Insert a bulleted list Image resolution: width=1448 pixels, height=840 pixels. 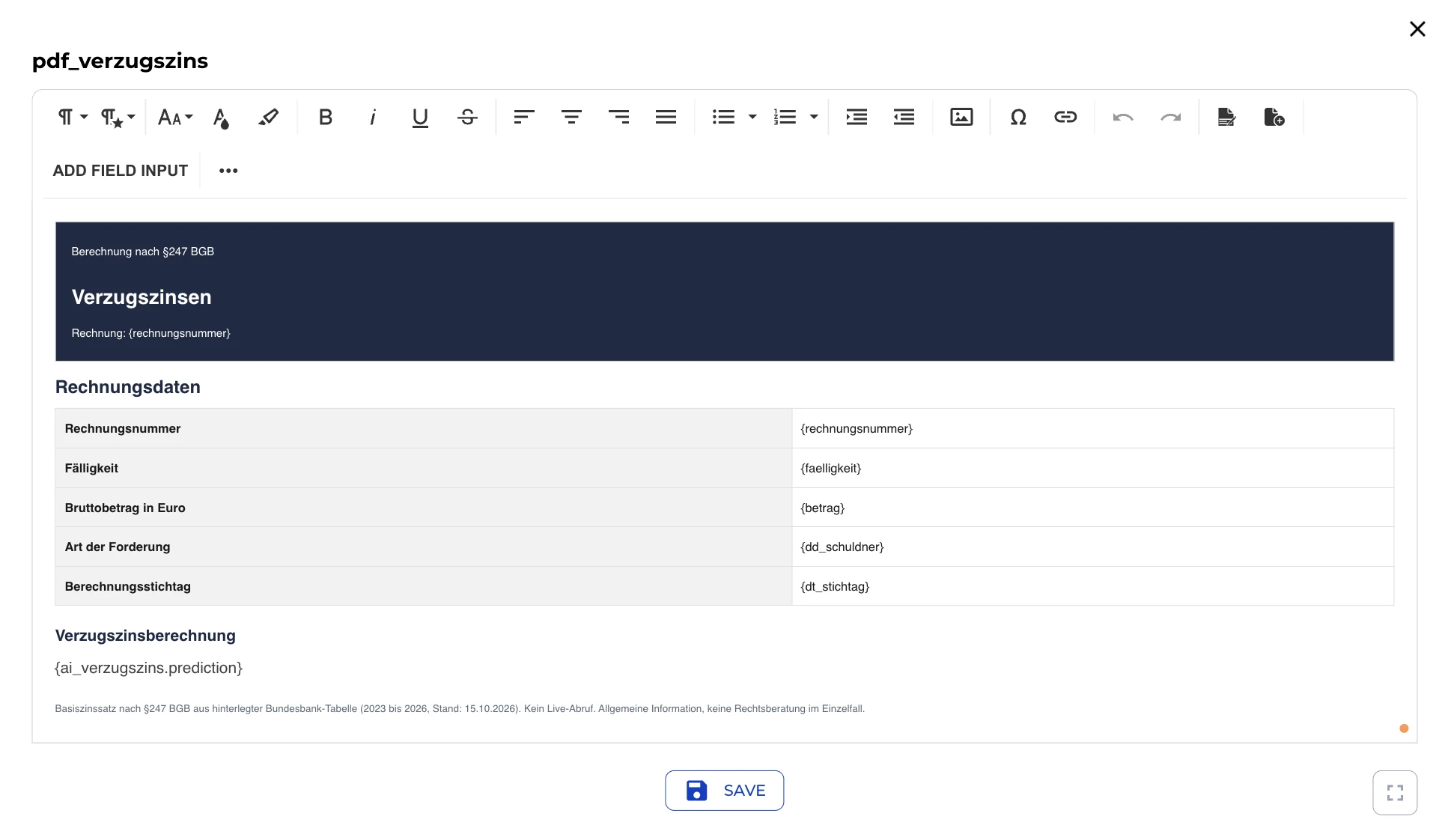point(723,117)
